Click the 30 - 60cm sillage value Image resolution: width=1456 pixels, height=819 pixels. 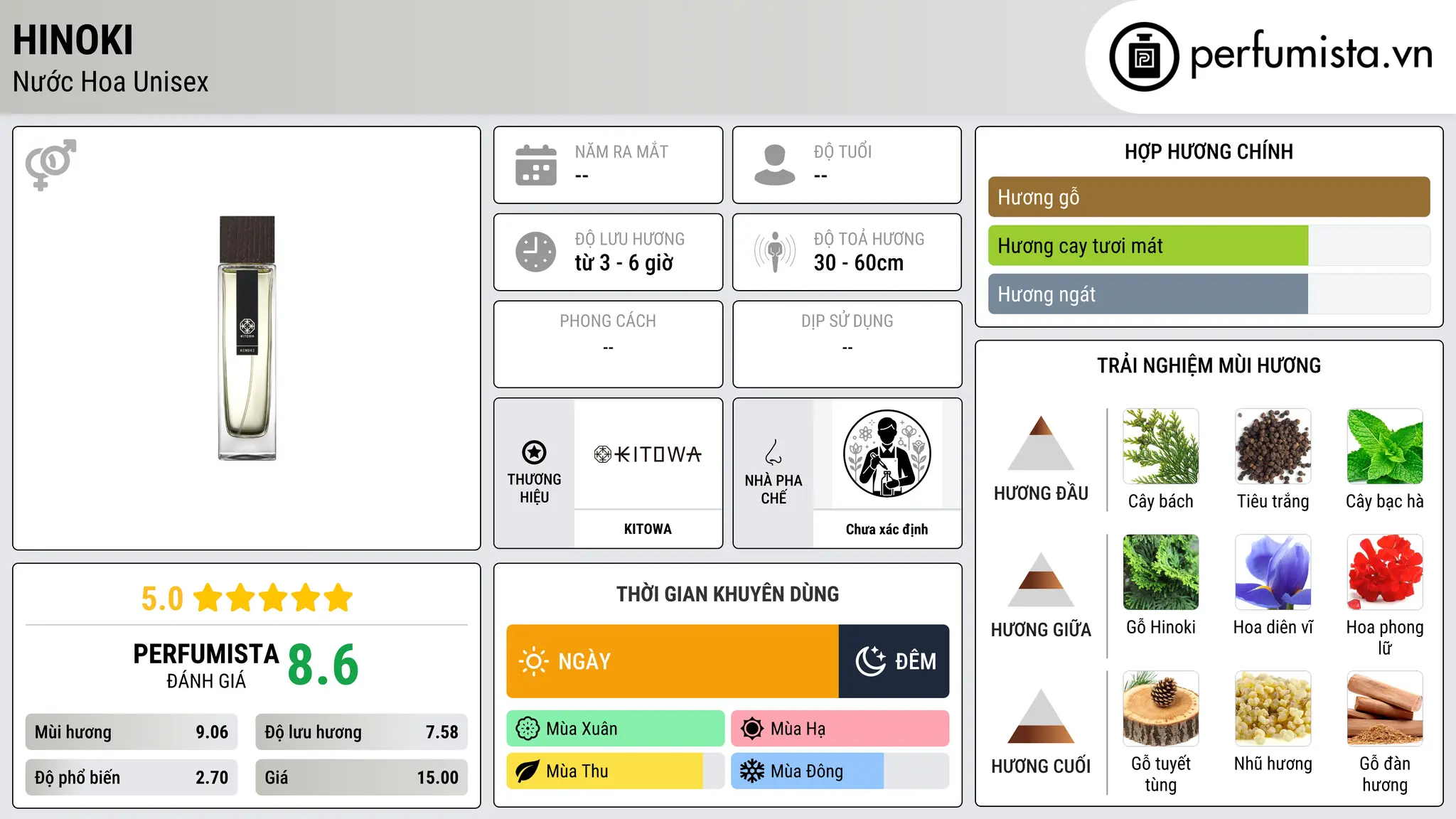[859, 263]
